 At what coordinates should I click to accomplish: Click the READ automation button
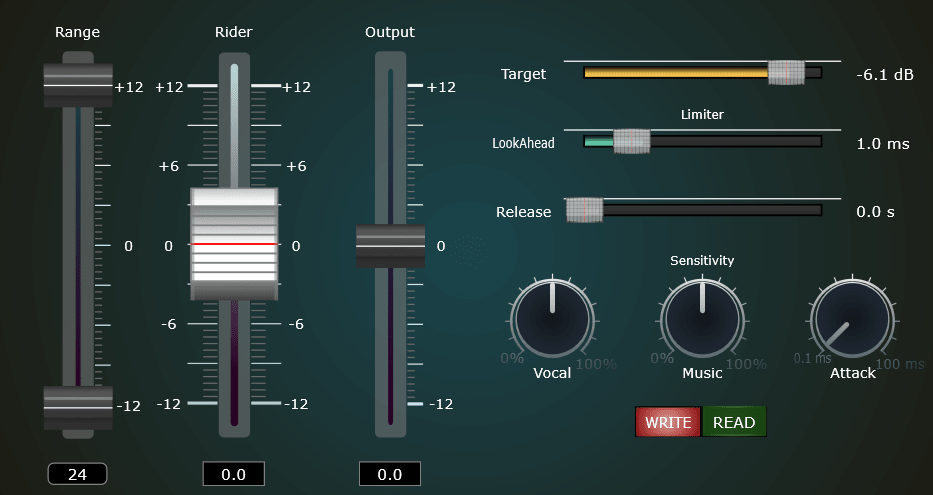734,422
